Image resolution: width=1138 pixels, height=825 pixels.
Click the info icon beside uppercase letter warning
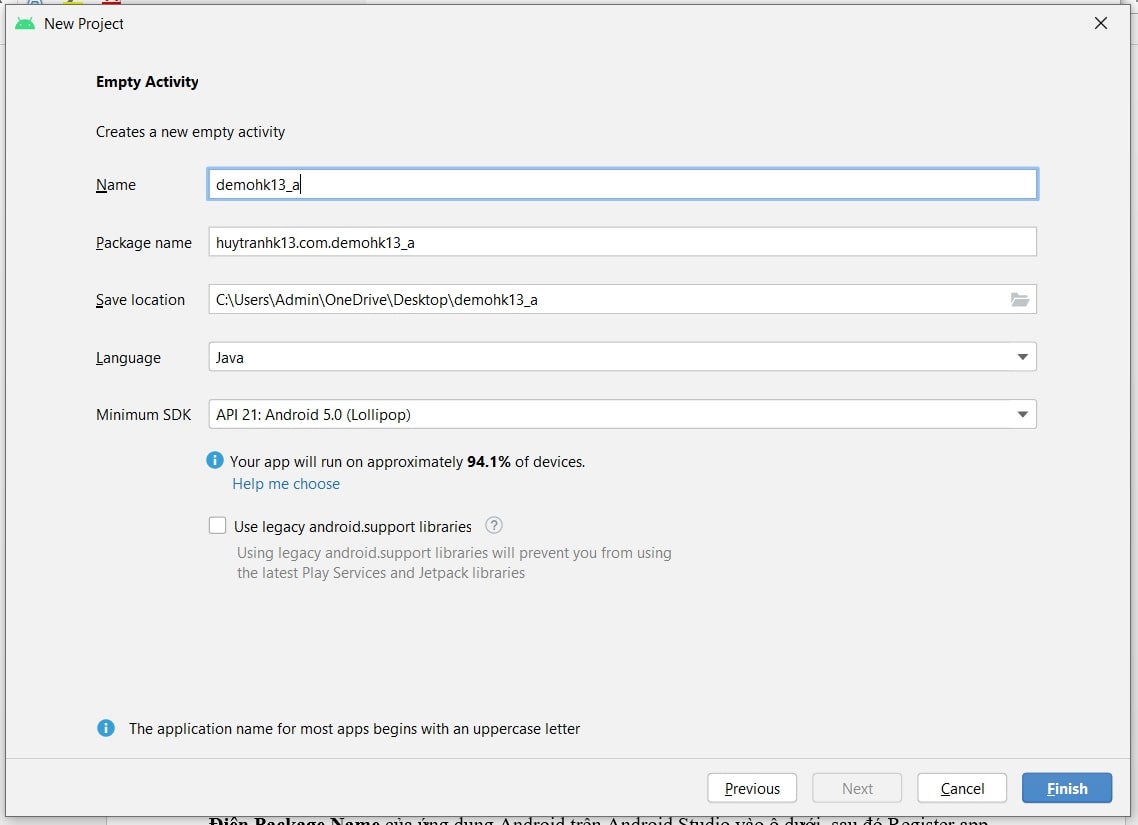click(106, 728)
